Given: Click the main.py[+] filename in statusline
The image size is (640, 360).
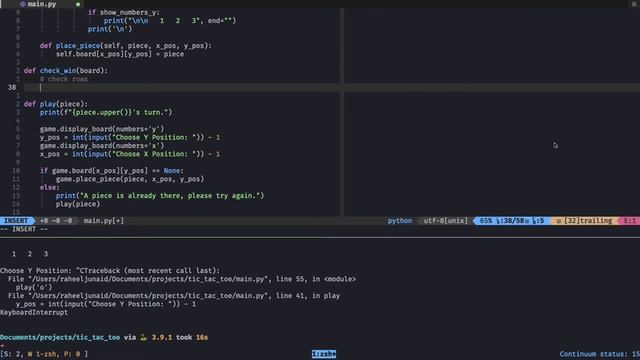Looking at the screenshot, I should click(104, 221).
